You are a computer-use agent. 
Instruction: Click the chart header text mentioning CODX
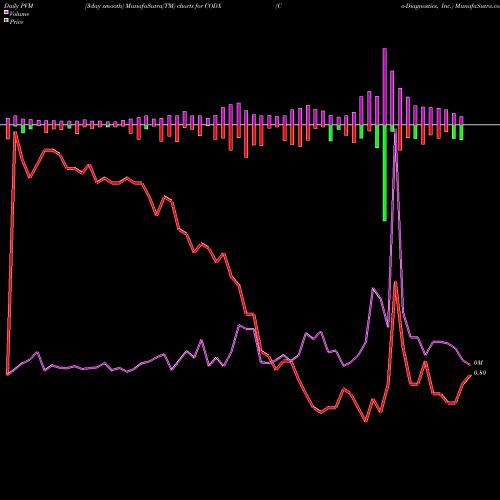[153, 6]
